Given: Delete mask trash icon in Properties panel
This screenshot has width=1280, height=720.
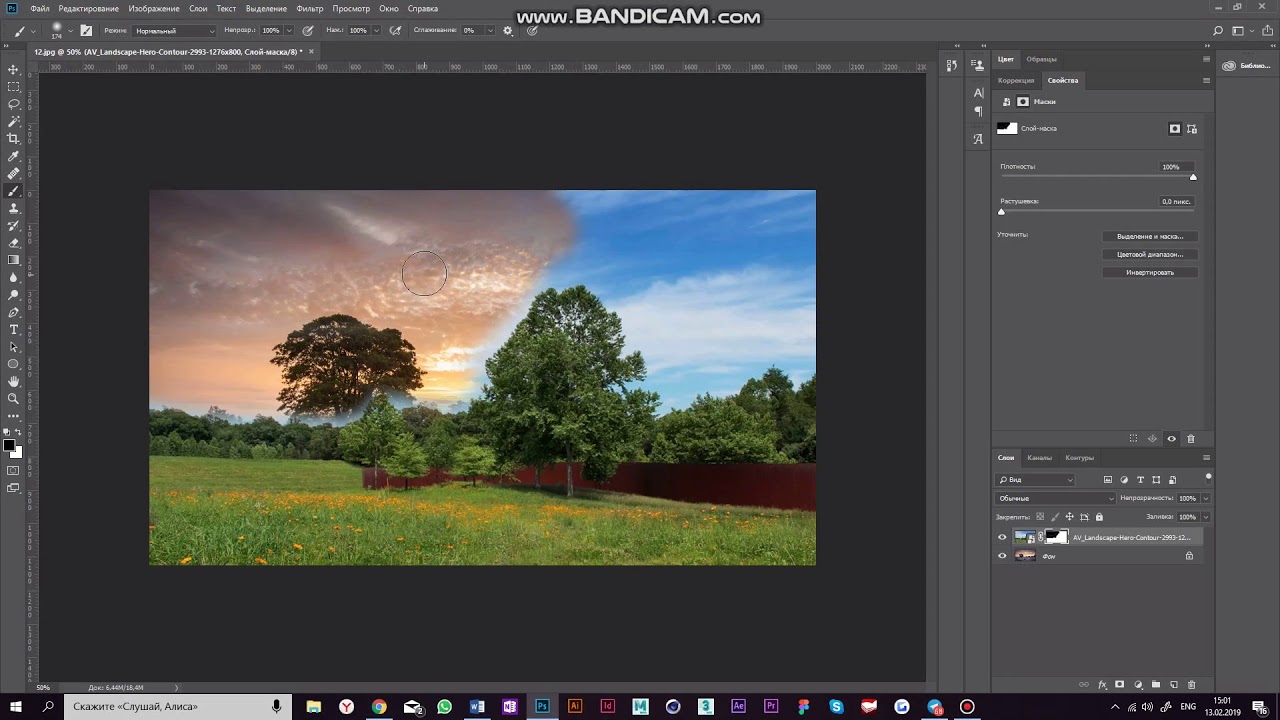Looking at the screenshot, I should [1190, 439].
